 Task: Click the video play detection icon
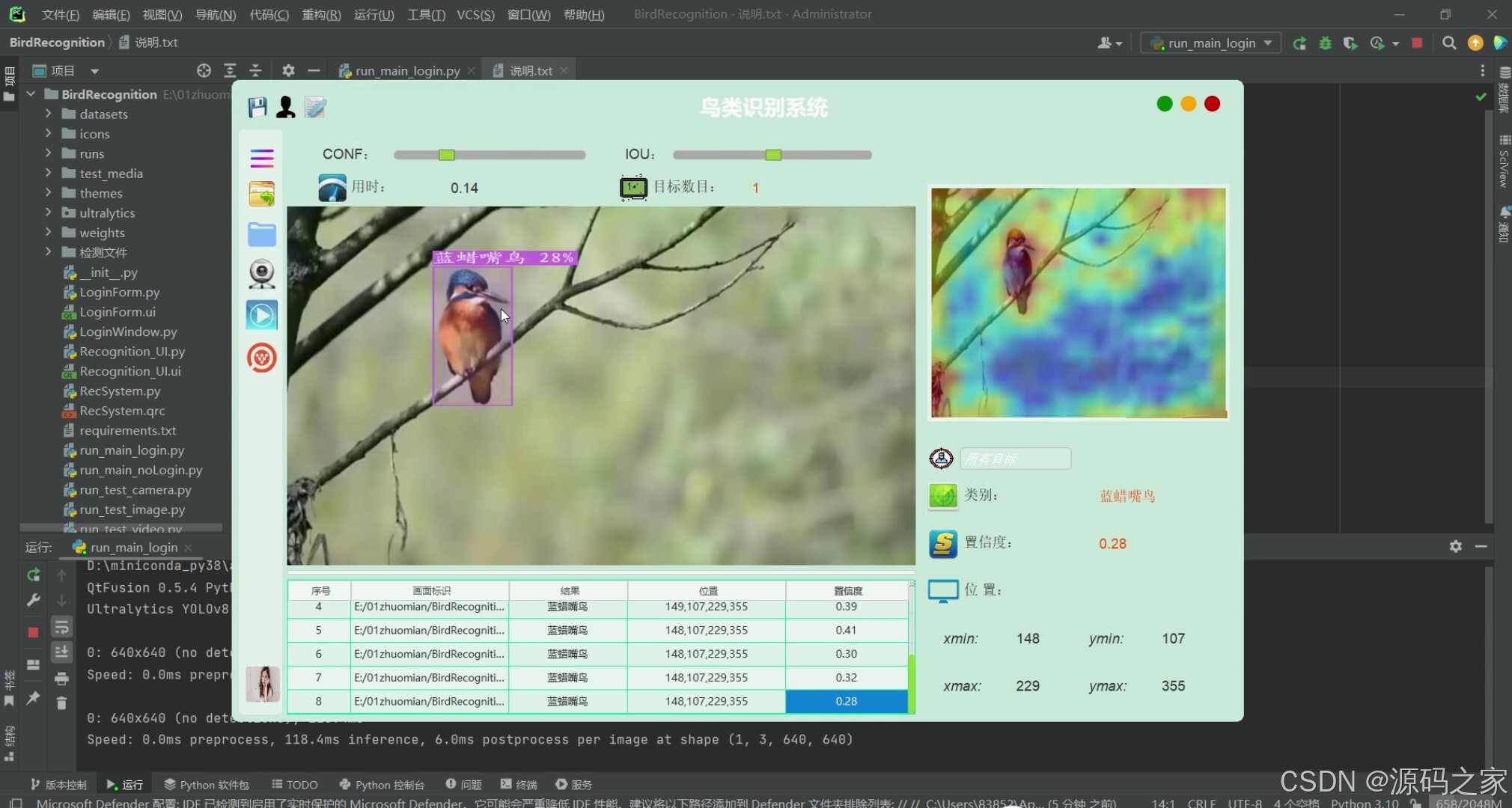point(262,315)
